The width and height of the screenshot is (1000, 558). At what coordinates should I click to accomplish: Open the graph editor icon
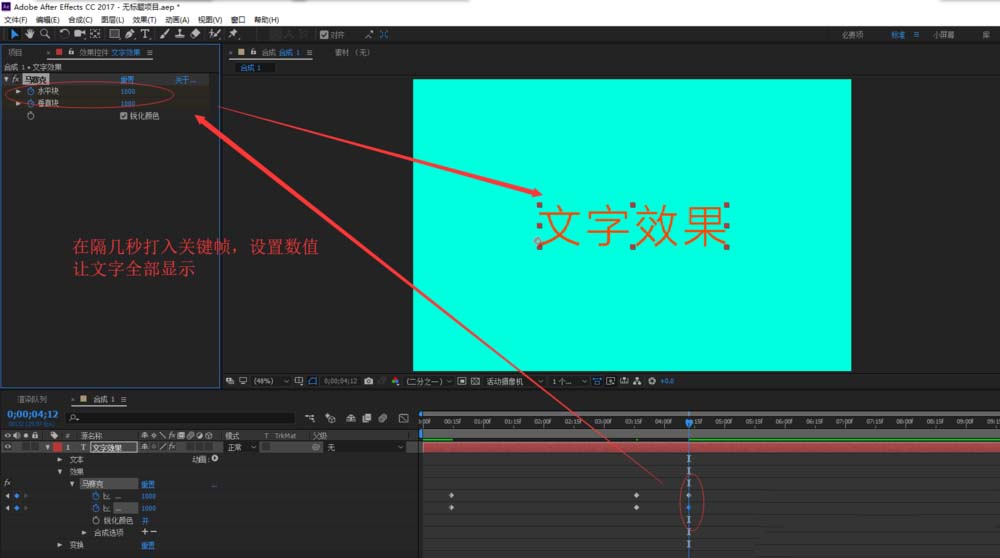pos(404,418)
